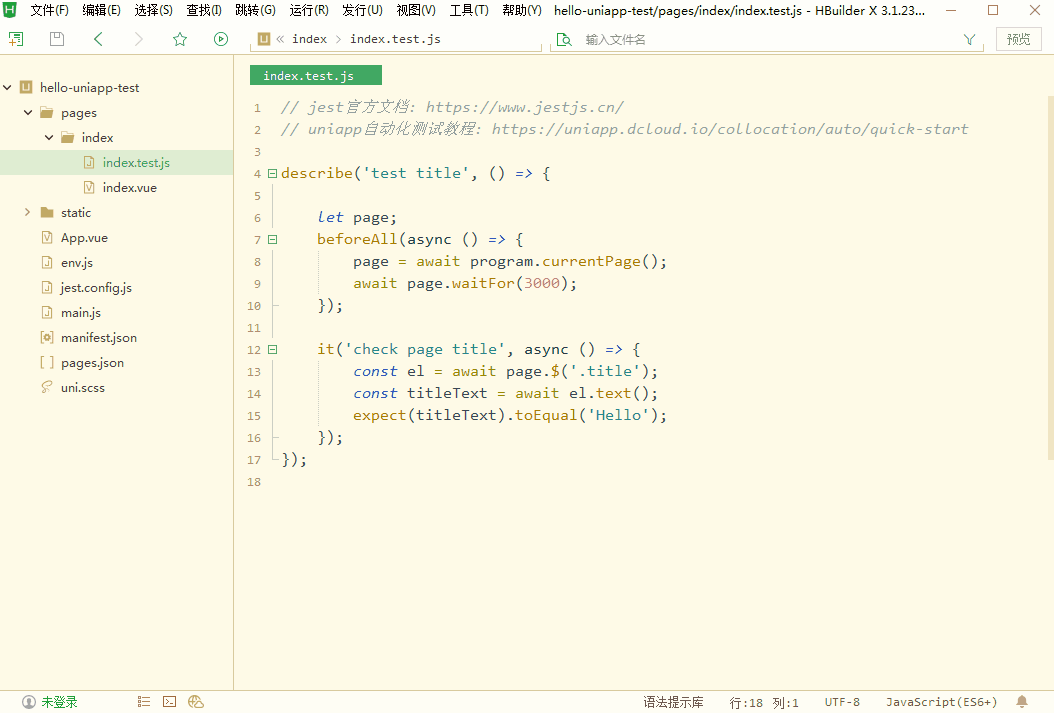Open the 工具(T) menu

pos(469,10)
